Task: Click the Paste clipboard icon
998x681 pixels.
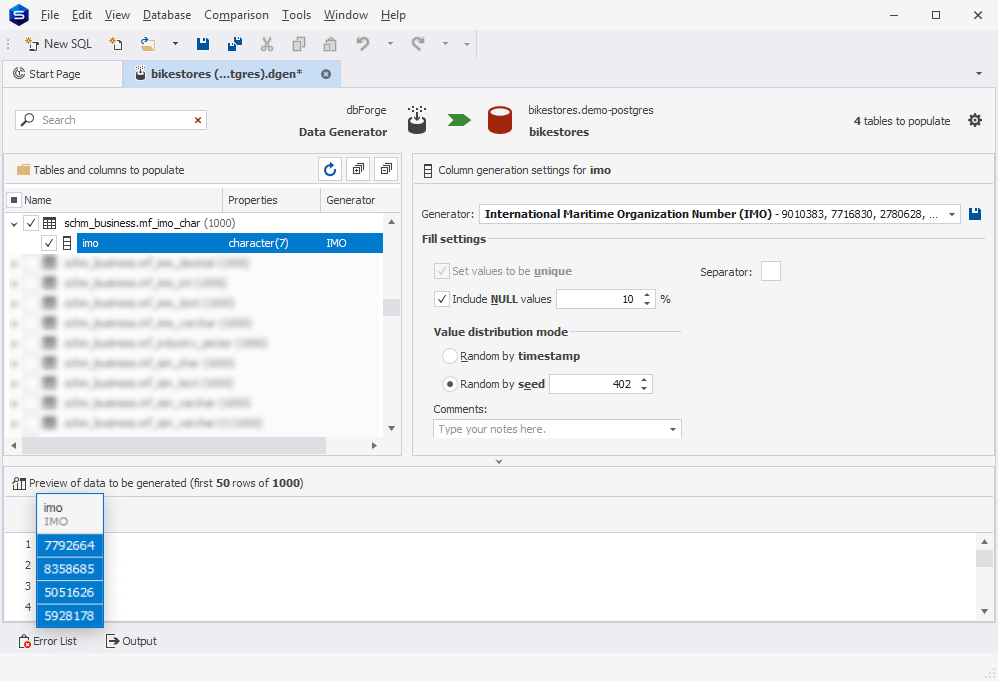Action: (x=330, y=44)
